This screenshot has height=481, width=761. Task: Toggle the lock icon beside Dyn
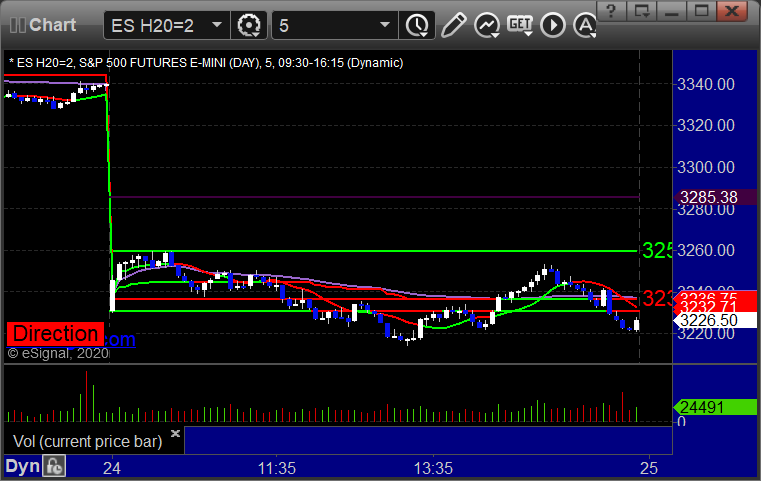click(x=54, y=465)
